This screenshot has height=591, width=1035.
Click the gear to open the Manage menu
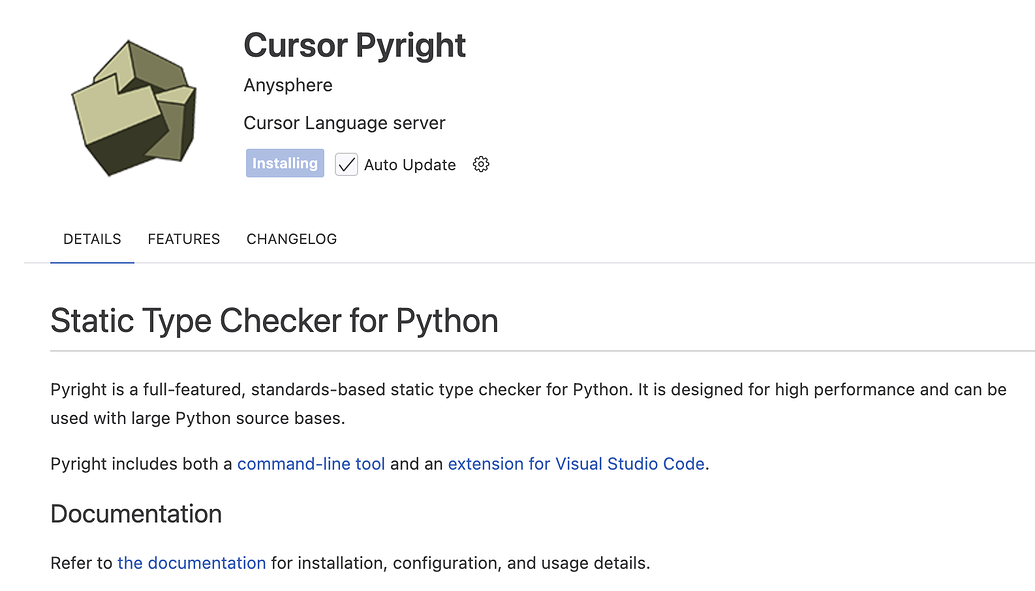pos(480,163)
